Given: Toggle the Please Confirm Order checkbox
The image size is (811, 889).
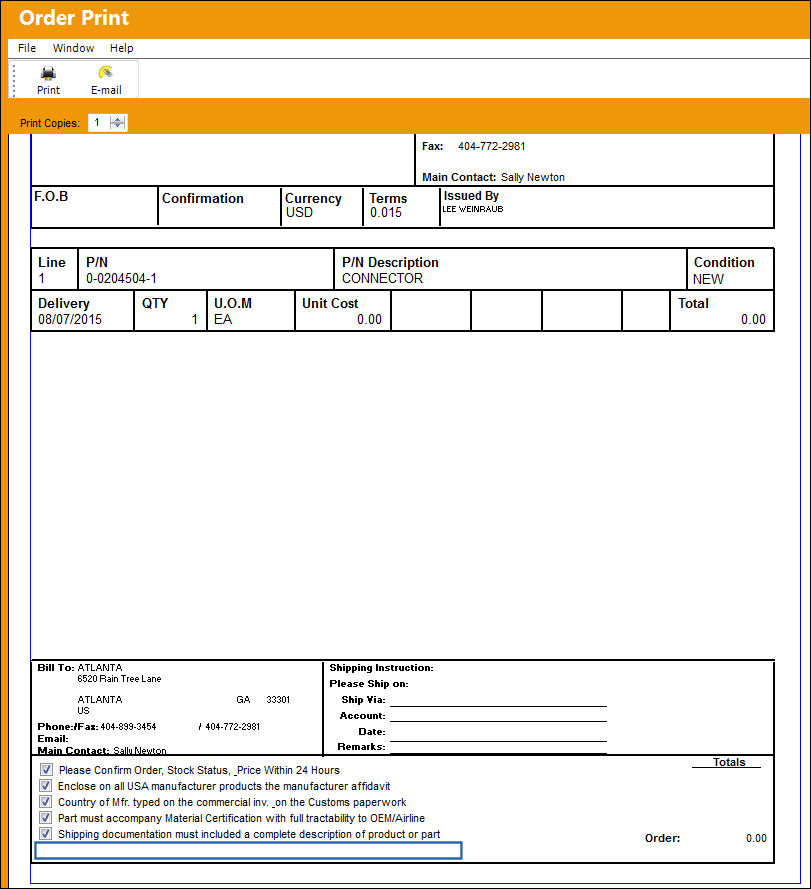Looking at the screenshot, I should pyautogui.click(x=46, y=769).
